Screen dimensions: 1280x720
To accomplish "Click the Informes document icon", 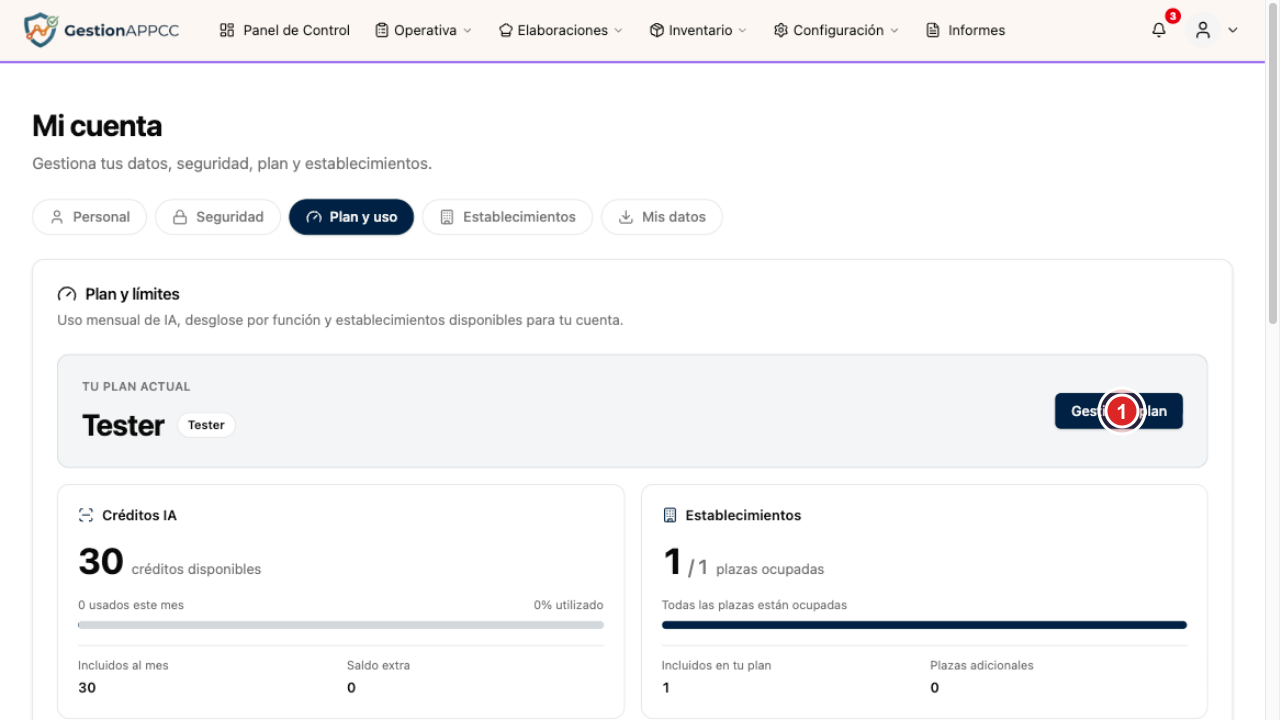I will (933, 30).
